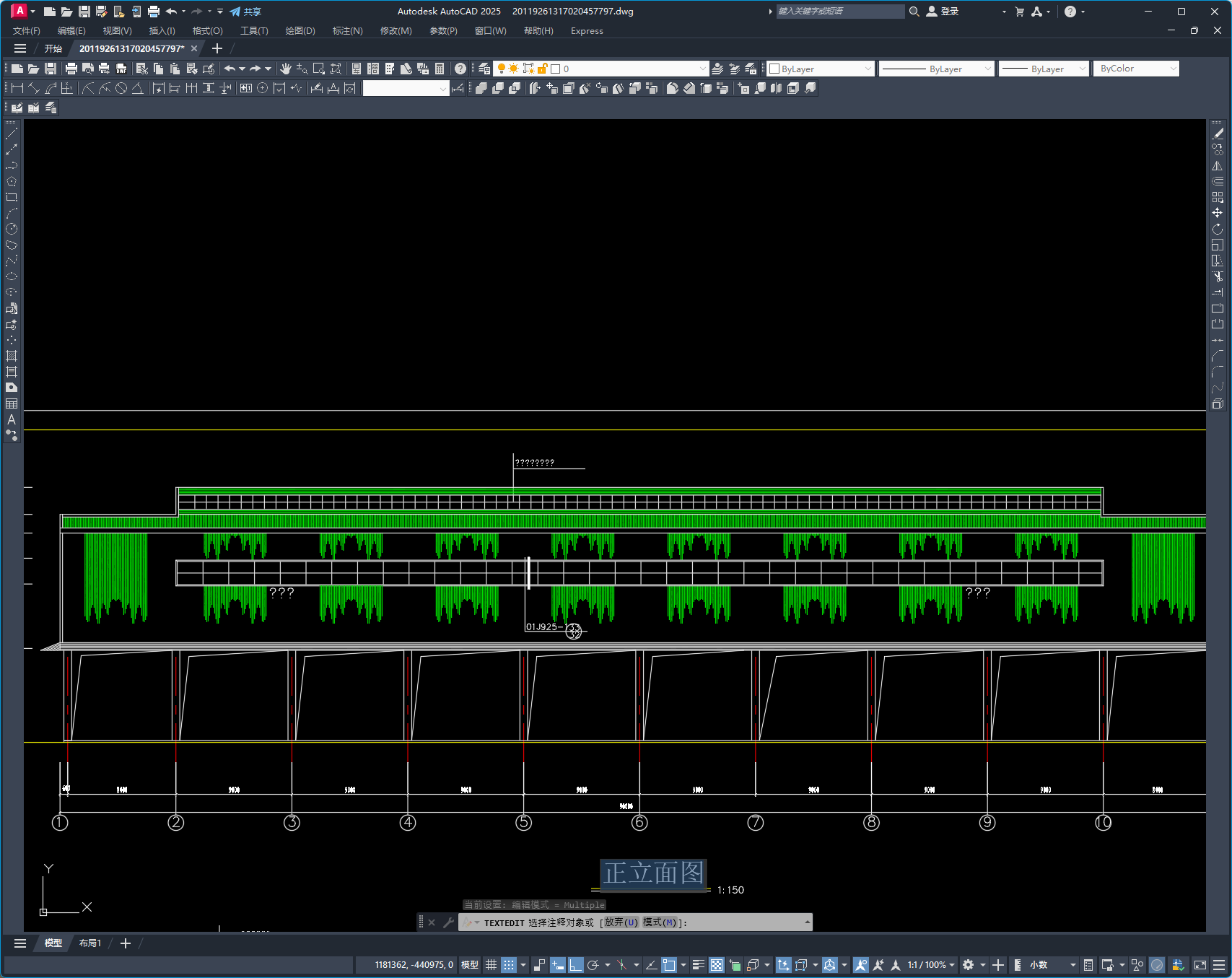Toggle dynamic input in status bar
1232x978 pixels.
tap(557, 965)
